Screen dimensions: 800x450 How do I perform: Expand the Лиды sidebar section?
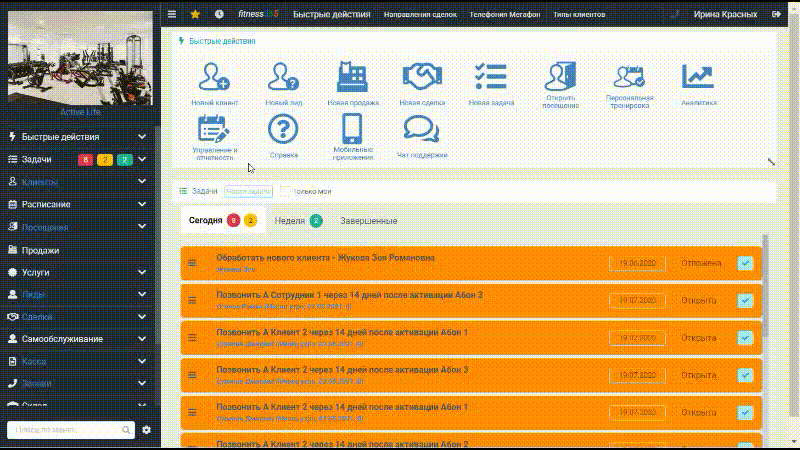(142, 294)
